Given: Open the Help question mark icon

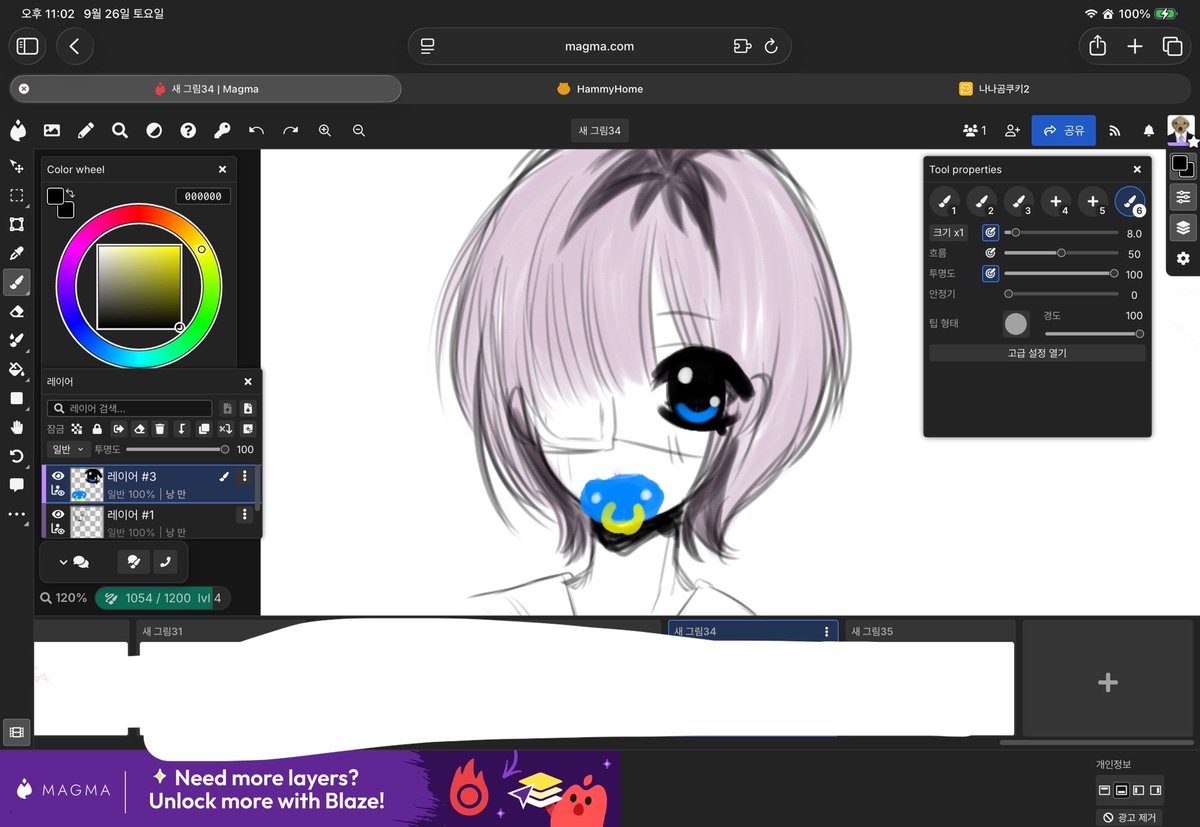Looking at the screenshot, I should [188, 130].
